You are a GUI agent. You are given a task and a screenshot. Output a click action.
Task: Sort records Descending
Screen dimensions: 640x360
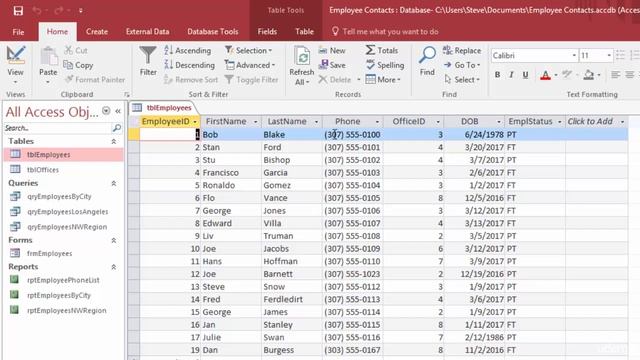click(x=189, y=65)
